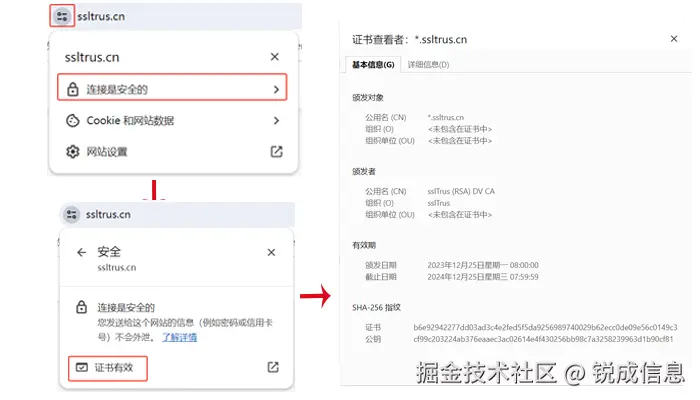Click the certificate icon beside 证书有效
Screen dimensions: 700x400
click(x=82, y=367)
